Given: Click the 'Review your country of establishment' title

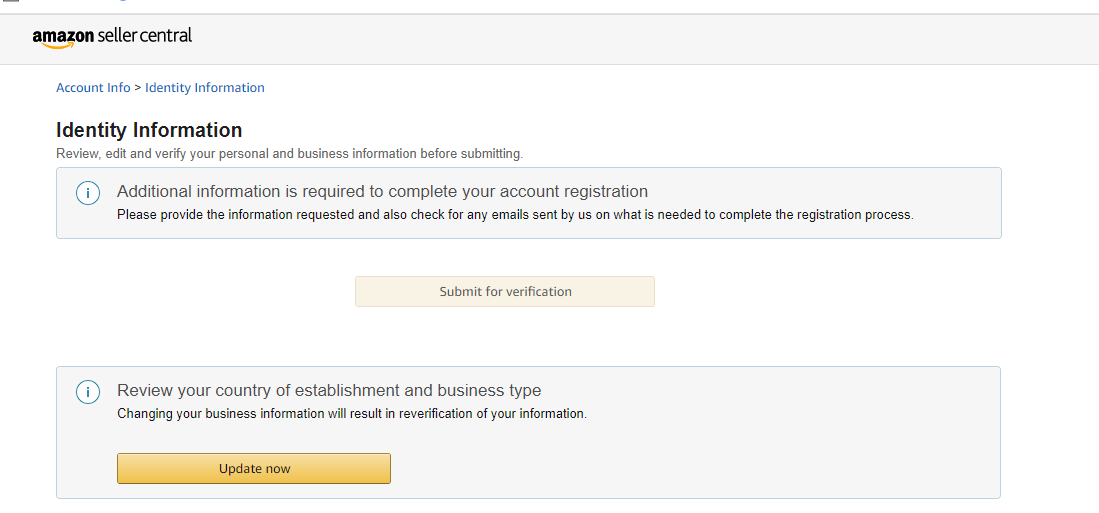Looking at the screenshot, I should 329,390.
